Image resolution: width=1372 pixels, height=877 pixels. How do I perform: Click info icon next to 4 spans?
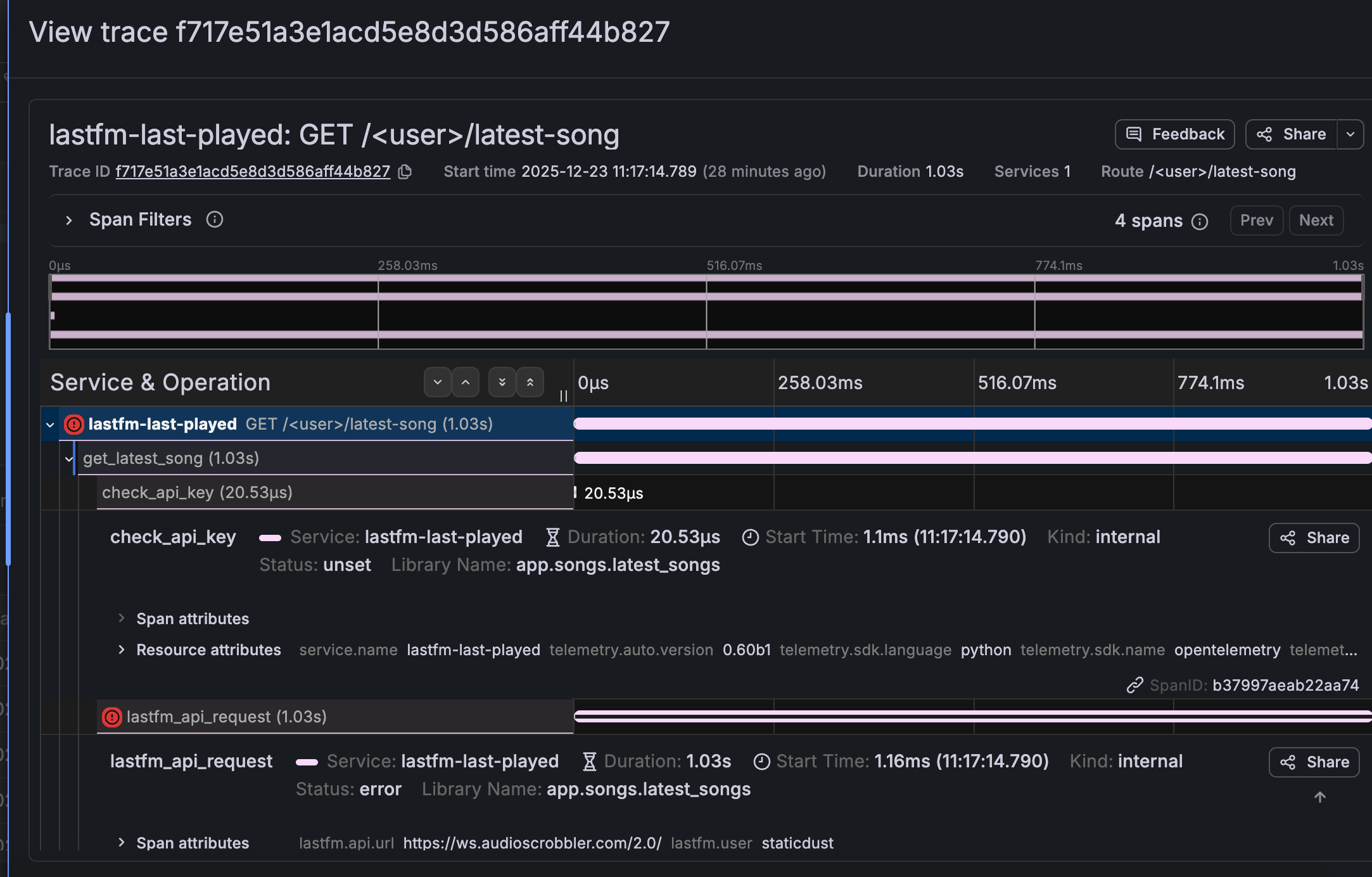click(1200, 221)
